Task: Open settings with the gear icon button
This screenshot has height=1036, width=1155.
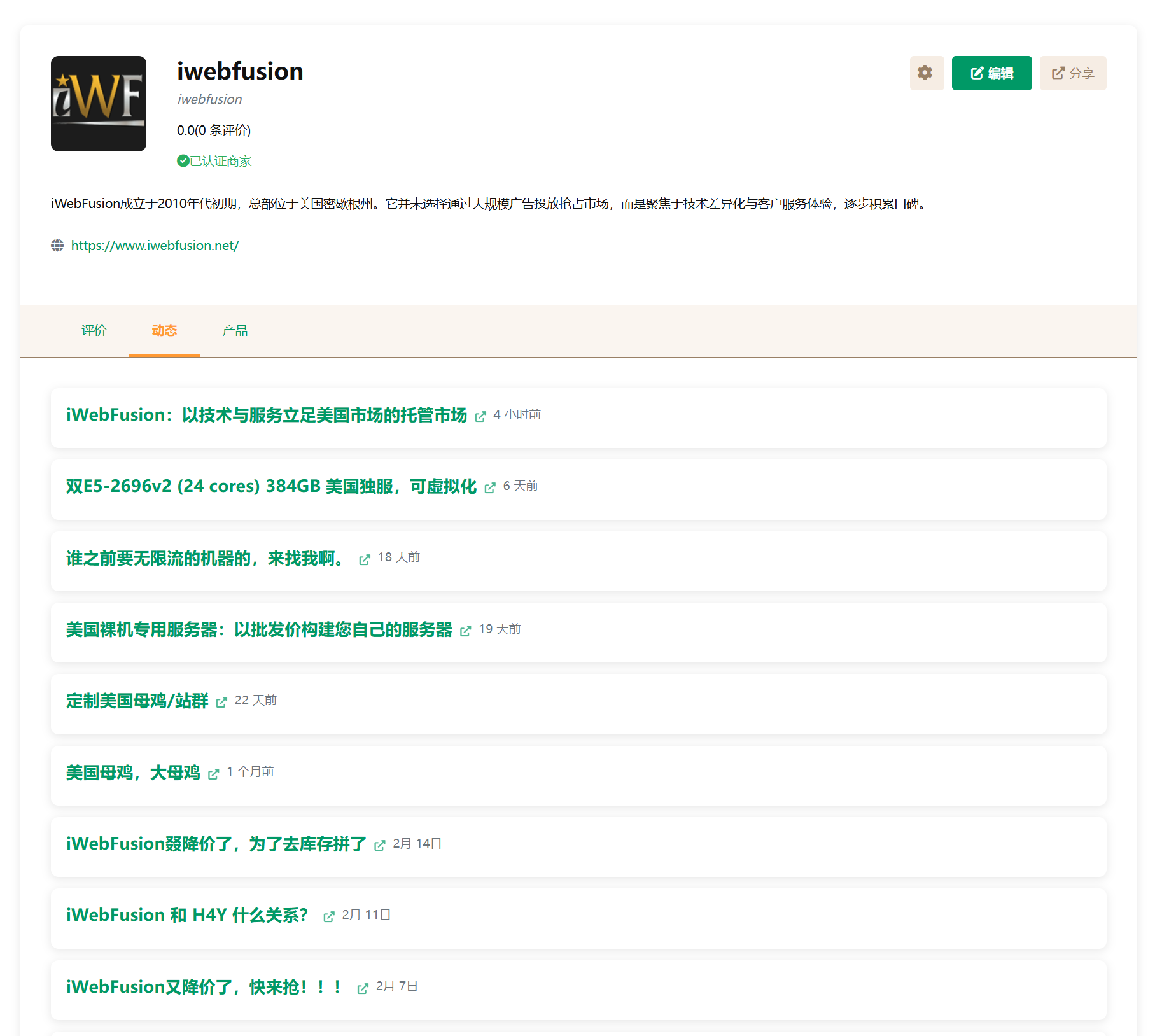Action: tap(927, 73)
